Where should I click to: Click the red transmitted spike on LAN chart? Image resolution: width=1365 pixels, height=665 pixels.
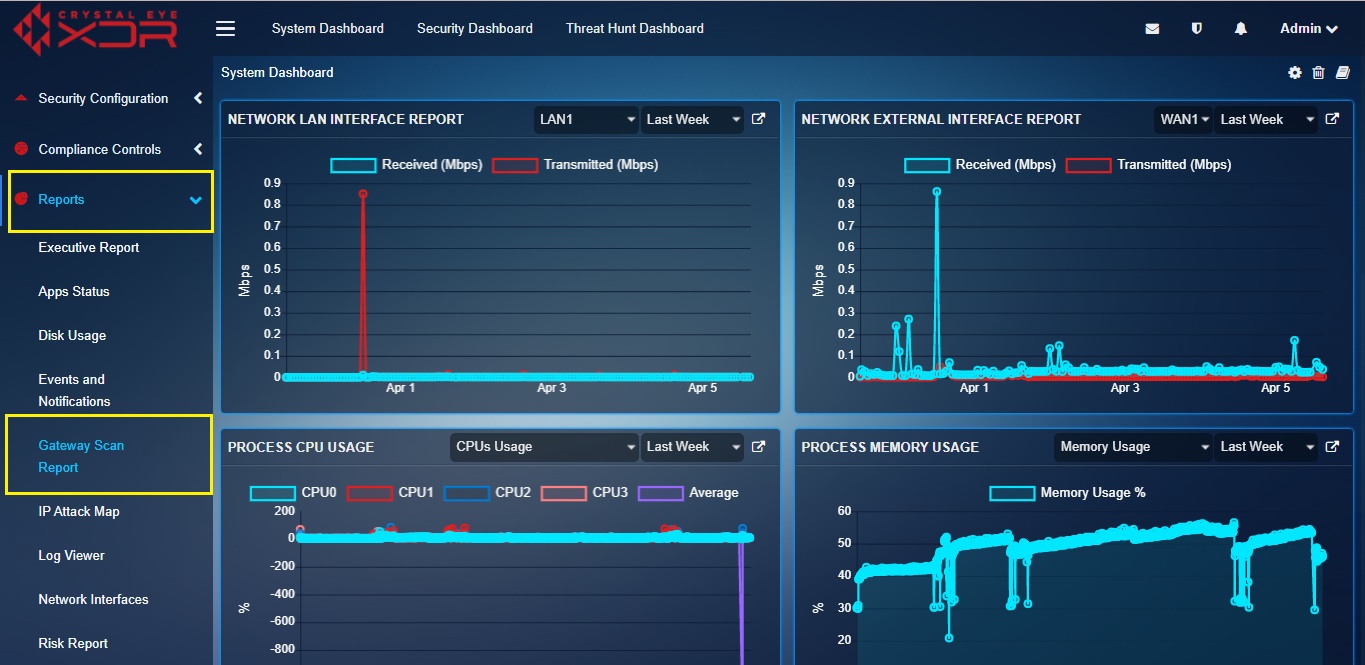(x=363, y=194)
